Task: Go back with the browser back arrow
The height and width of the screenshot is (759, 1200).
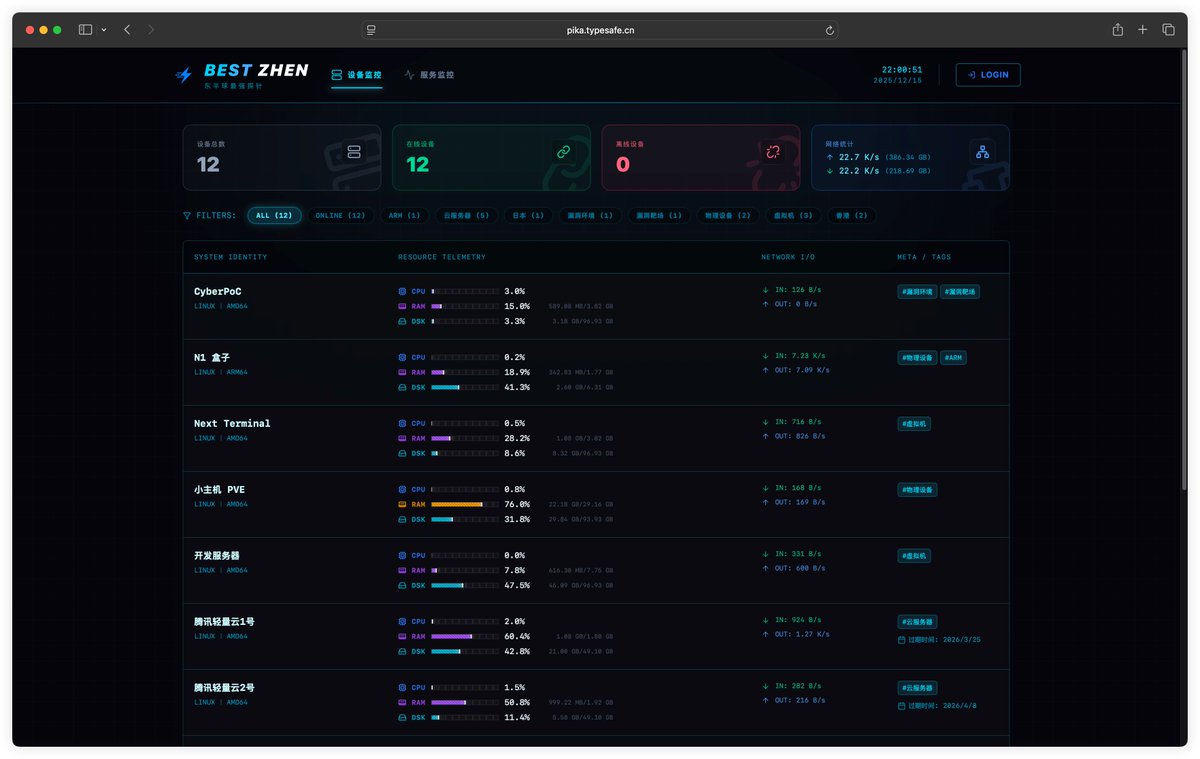Action: click(127, 30)
